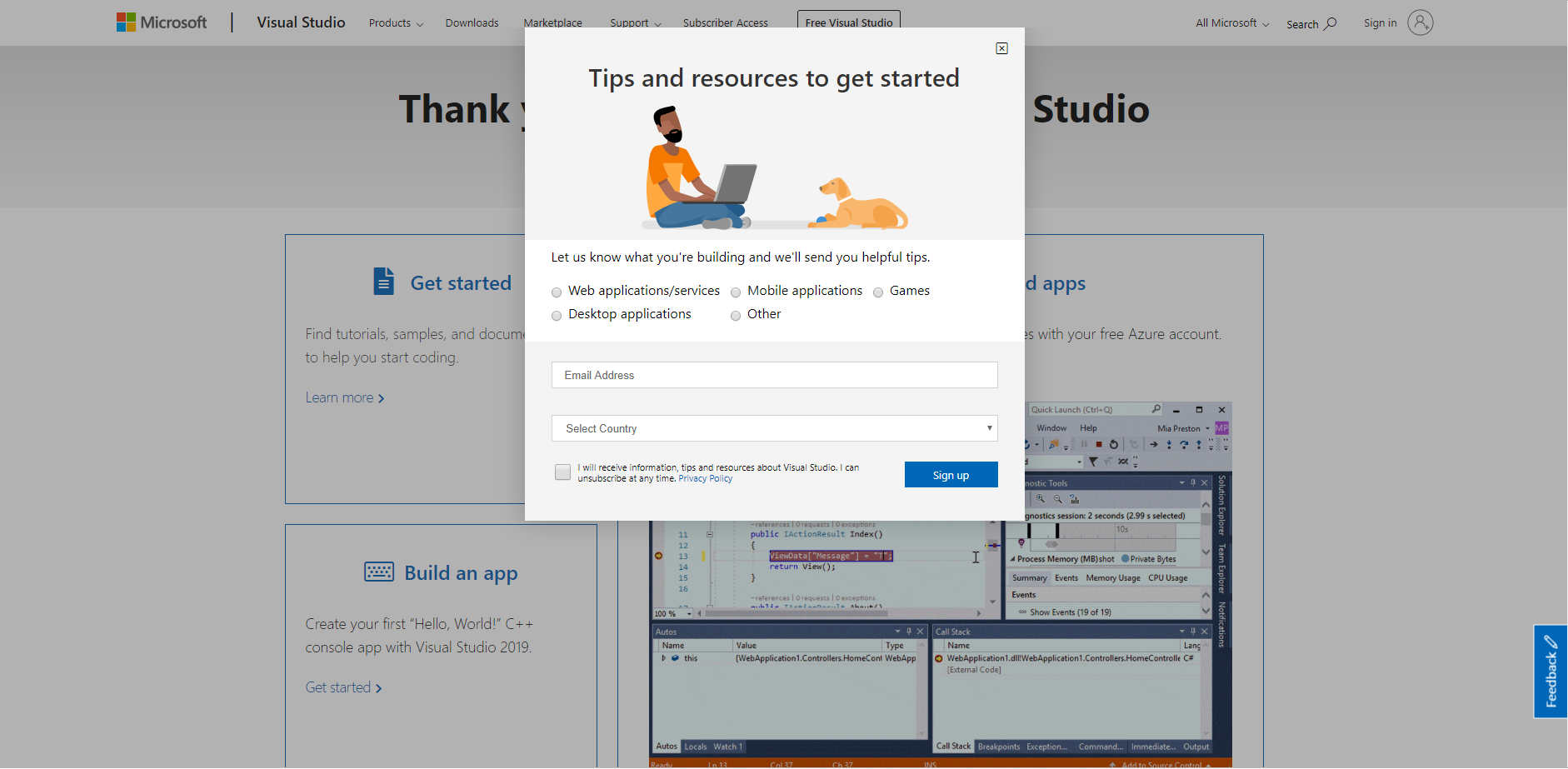Open the Marketplace menu item
This screenshot has height=769, width=1568.
tap(552, 23)
